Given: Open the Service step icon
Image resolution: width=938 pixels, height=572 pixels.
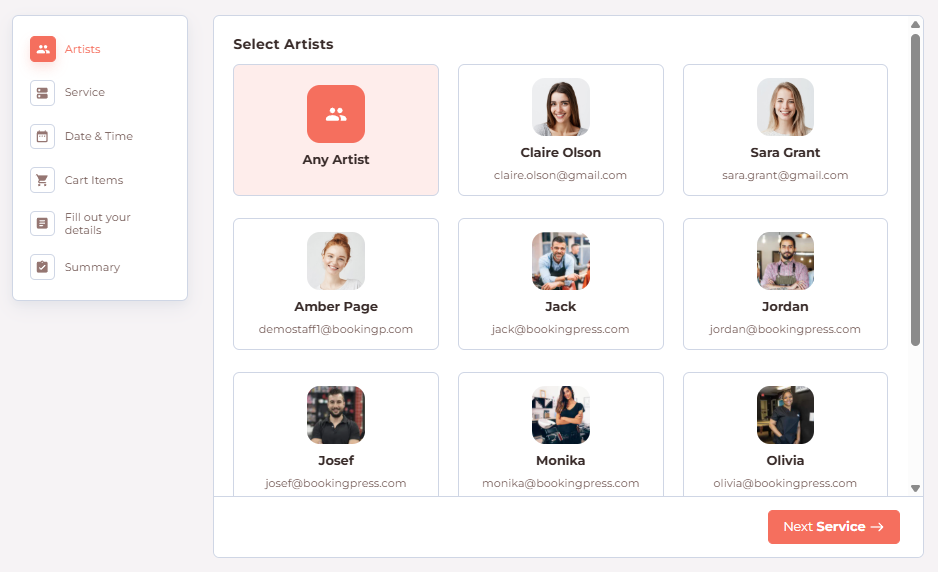Looking at the screenshot, I should (x=42, y=93).
